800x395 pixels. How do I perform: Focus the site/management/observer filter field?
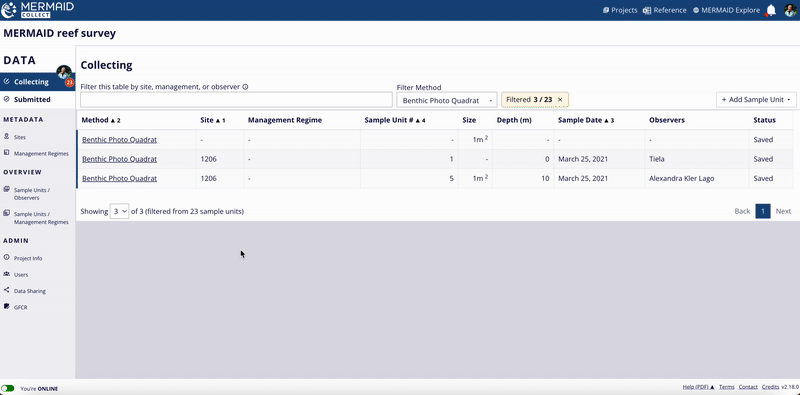point(236,100)
